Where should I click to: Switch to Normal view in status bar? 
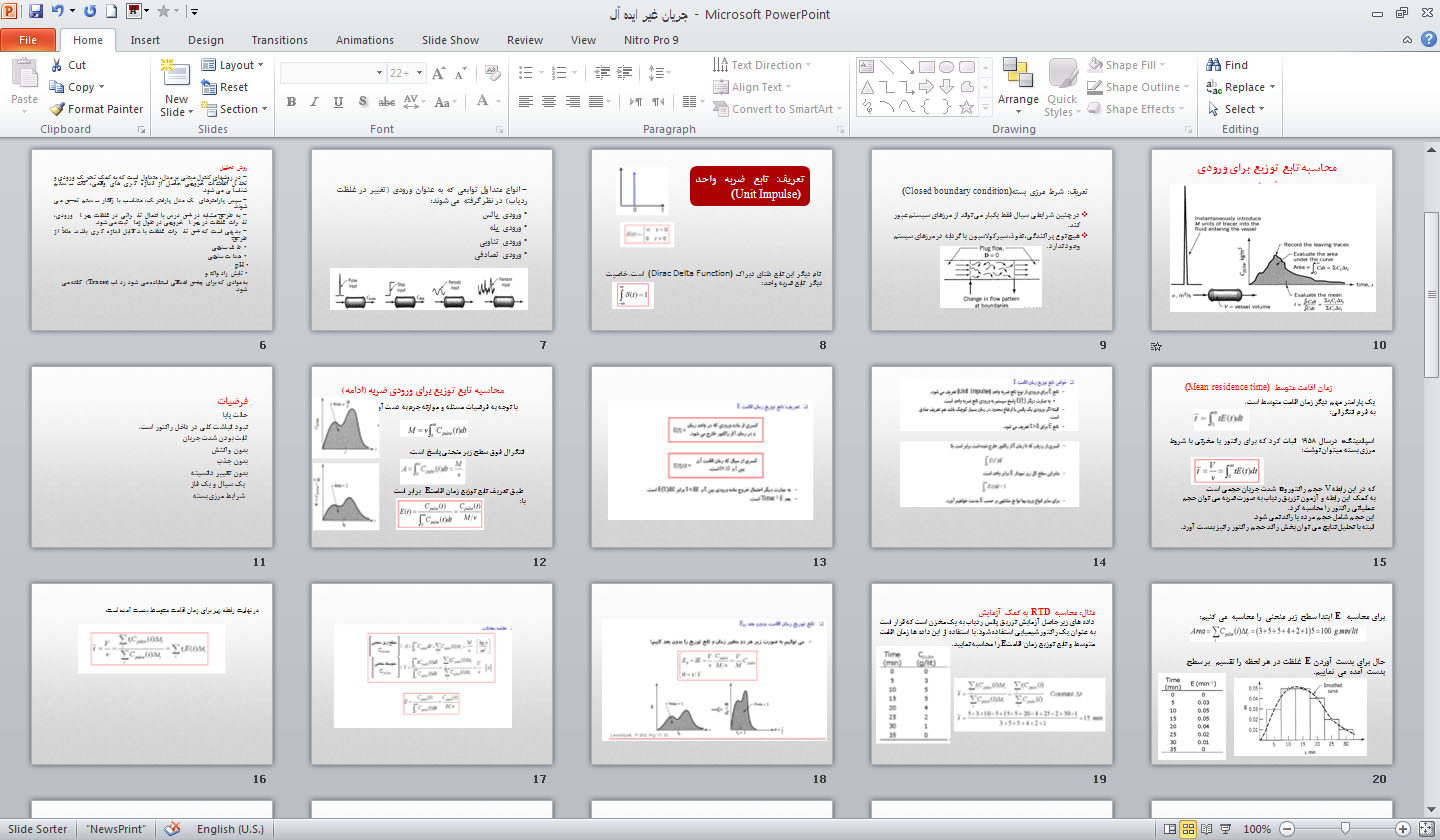[1169, 829]
